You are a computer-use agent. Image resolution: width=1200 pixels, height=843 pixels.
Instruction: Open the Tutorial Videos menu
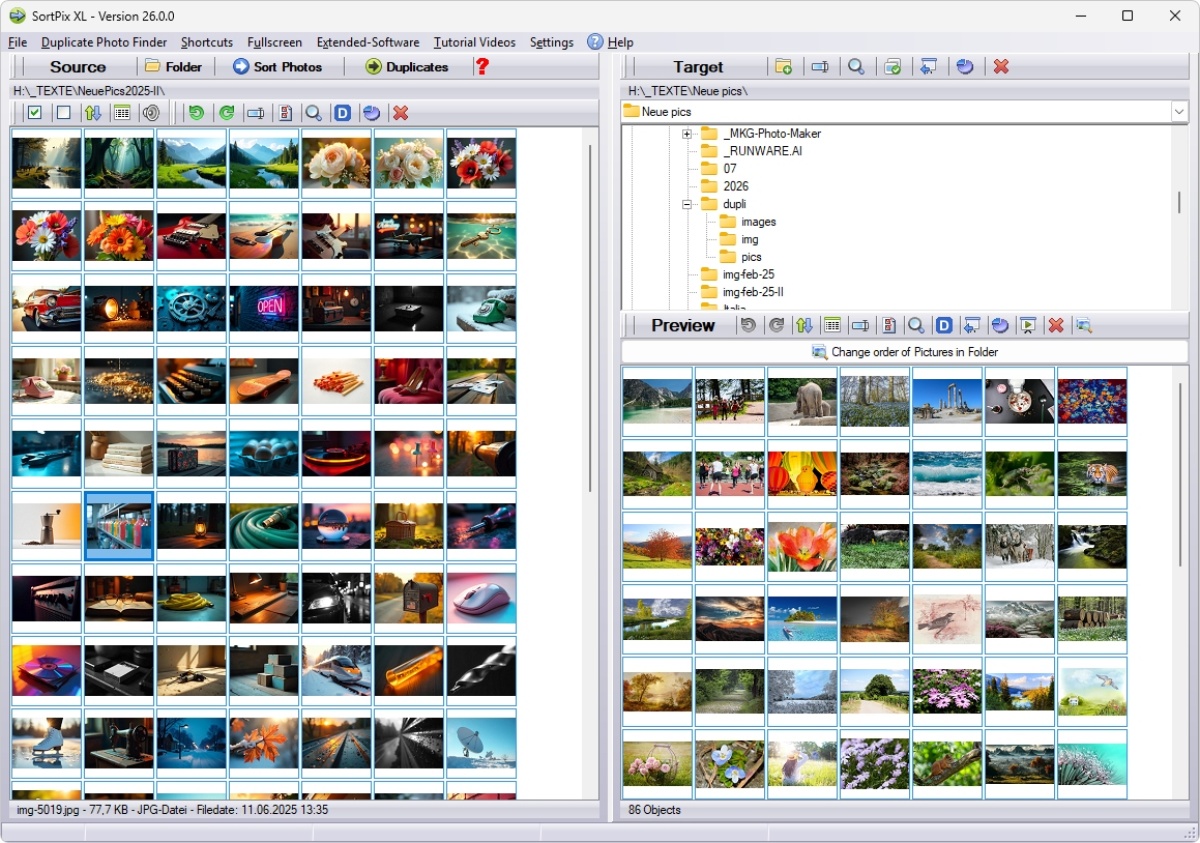pos(475,42)
